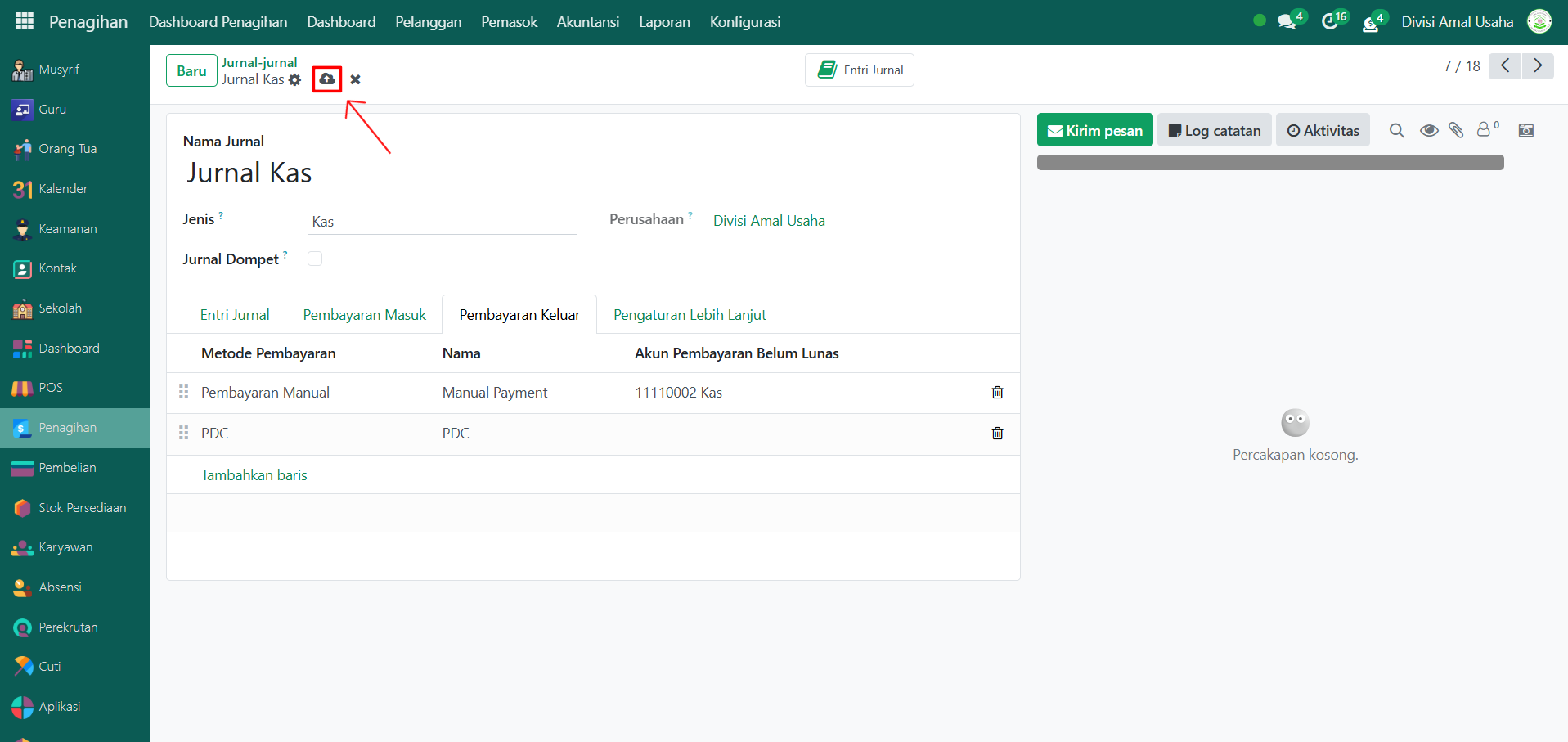1568x742 pixels.
Task: Open the conversations notification icon
Action: 1287,22
